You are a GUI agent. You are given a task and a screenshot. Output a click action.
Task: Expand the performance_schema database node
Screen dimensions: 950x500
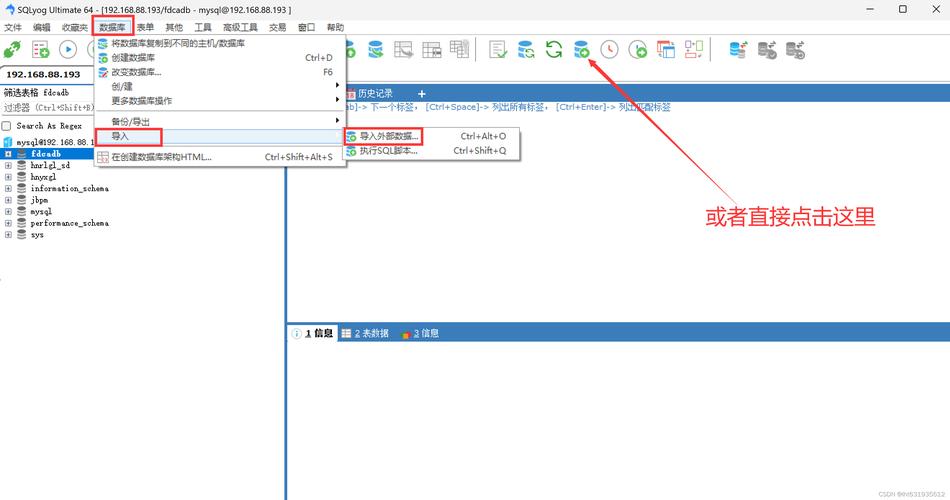8,223
